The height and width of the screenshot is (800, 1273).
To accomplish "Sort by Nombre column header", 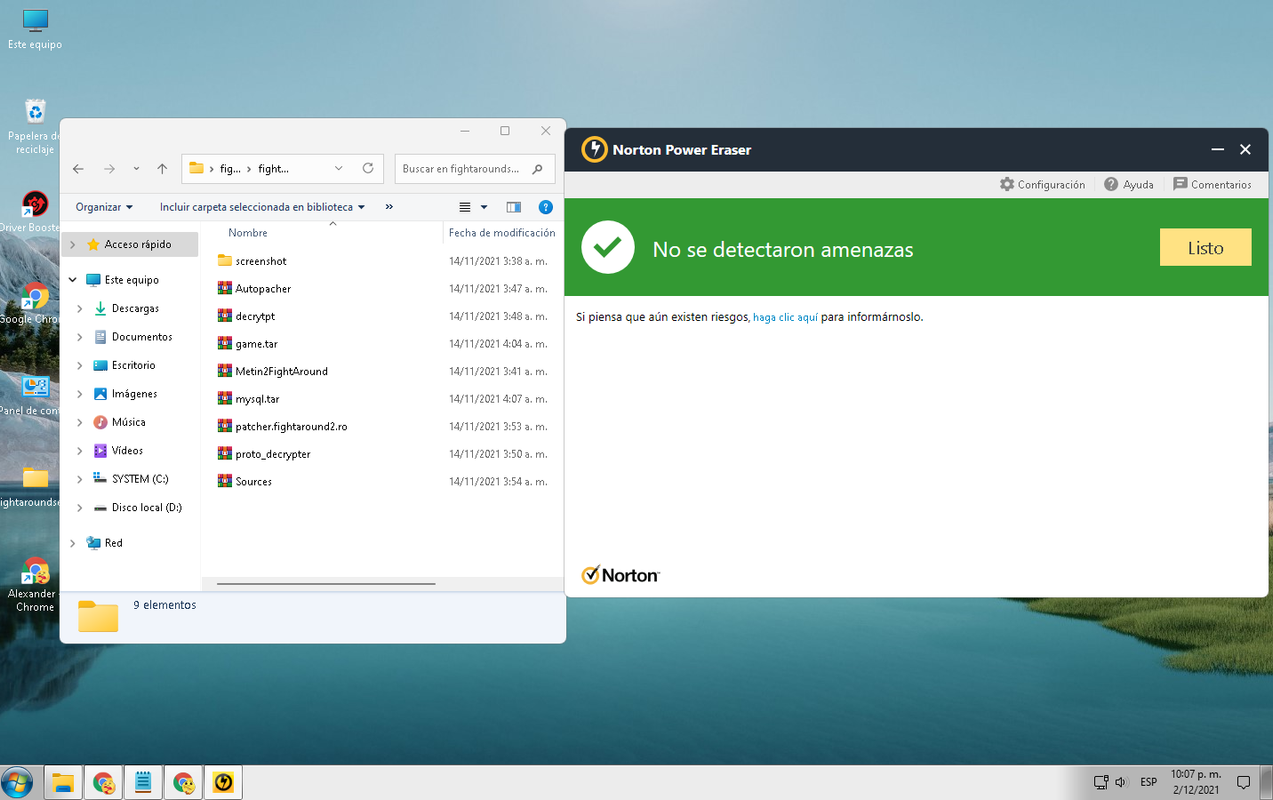I will 248,233.
